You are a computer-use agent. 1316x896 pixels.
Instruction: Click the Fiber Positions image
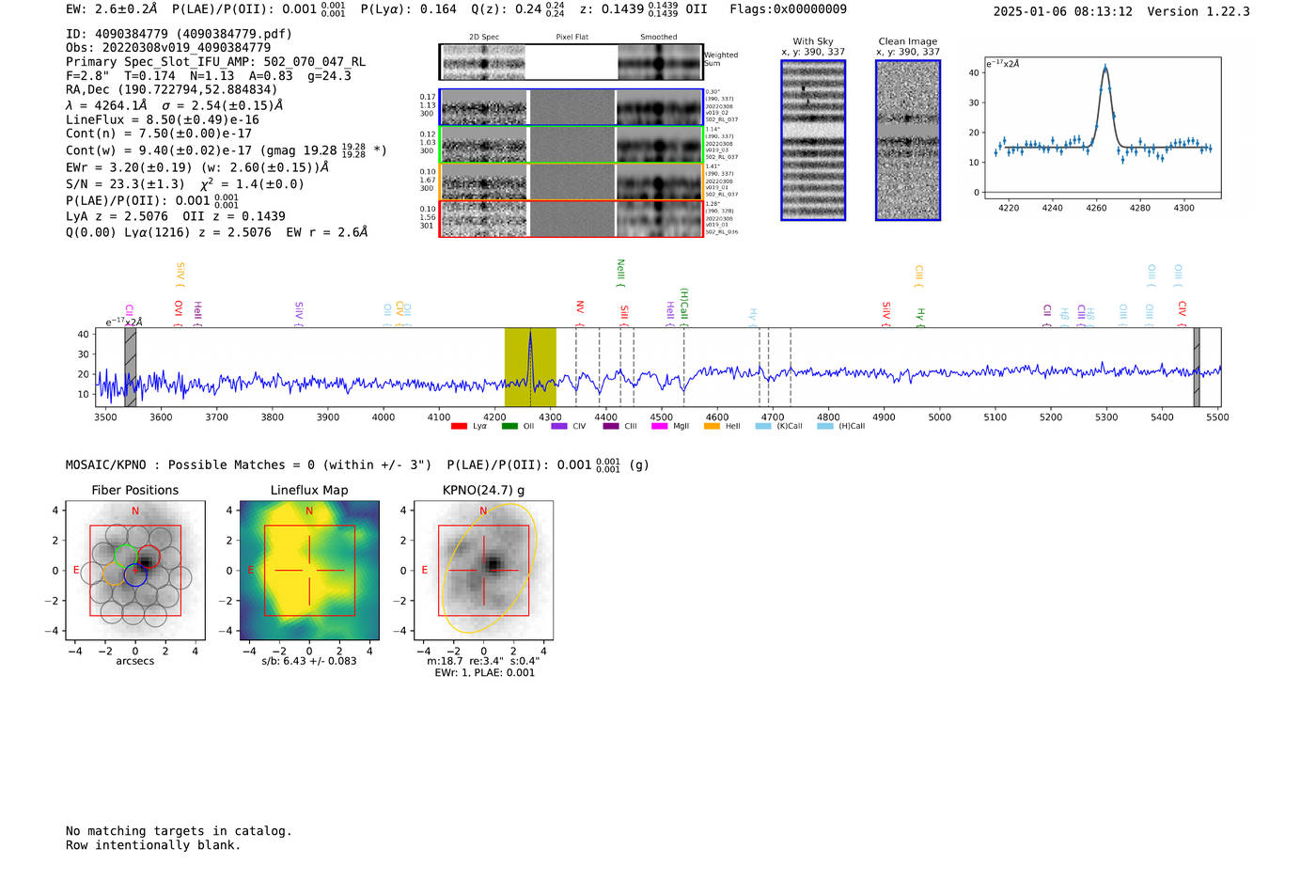(135, 571)
